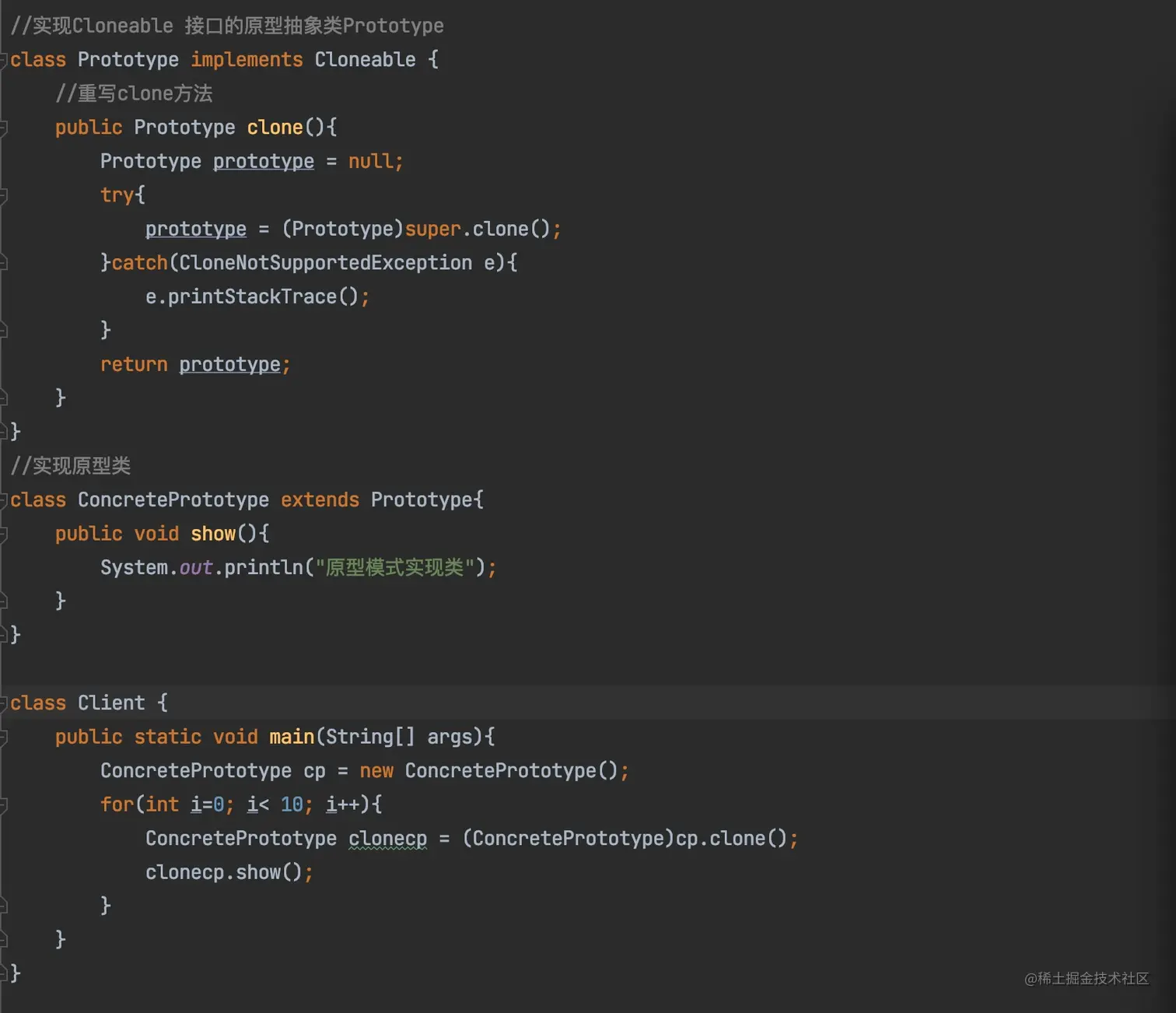Click '(ConcretePrototype)' cast before cp.clone()
The image size is (1176, 1013).
pos(568,839)
